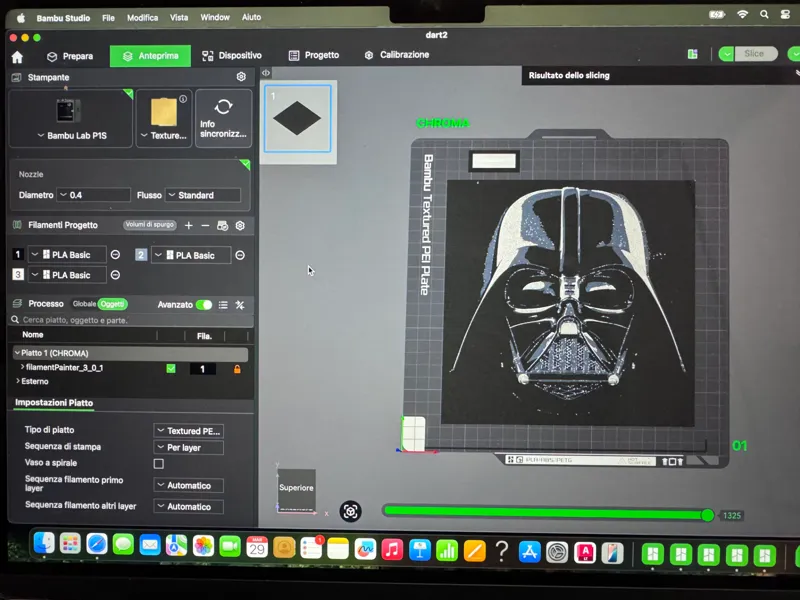Click compare presets icon next to Avanzato
The image size is (800, 600).
240,305
